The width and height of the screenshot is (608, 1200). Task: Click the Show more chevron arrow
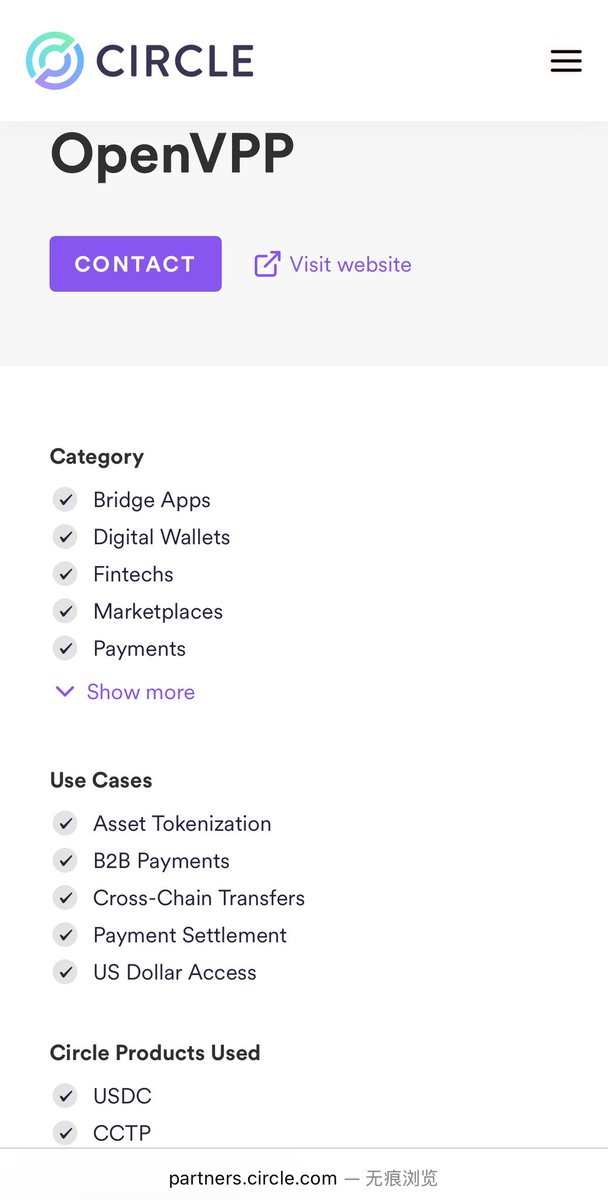coord(65,692)
